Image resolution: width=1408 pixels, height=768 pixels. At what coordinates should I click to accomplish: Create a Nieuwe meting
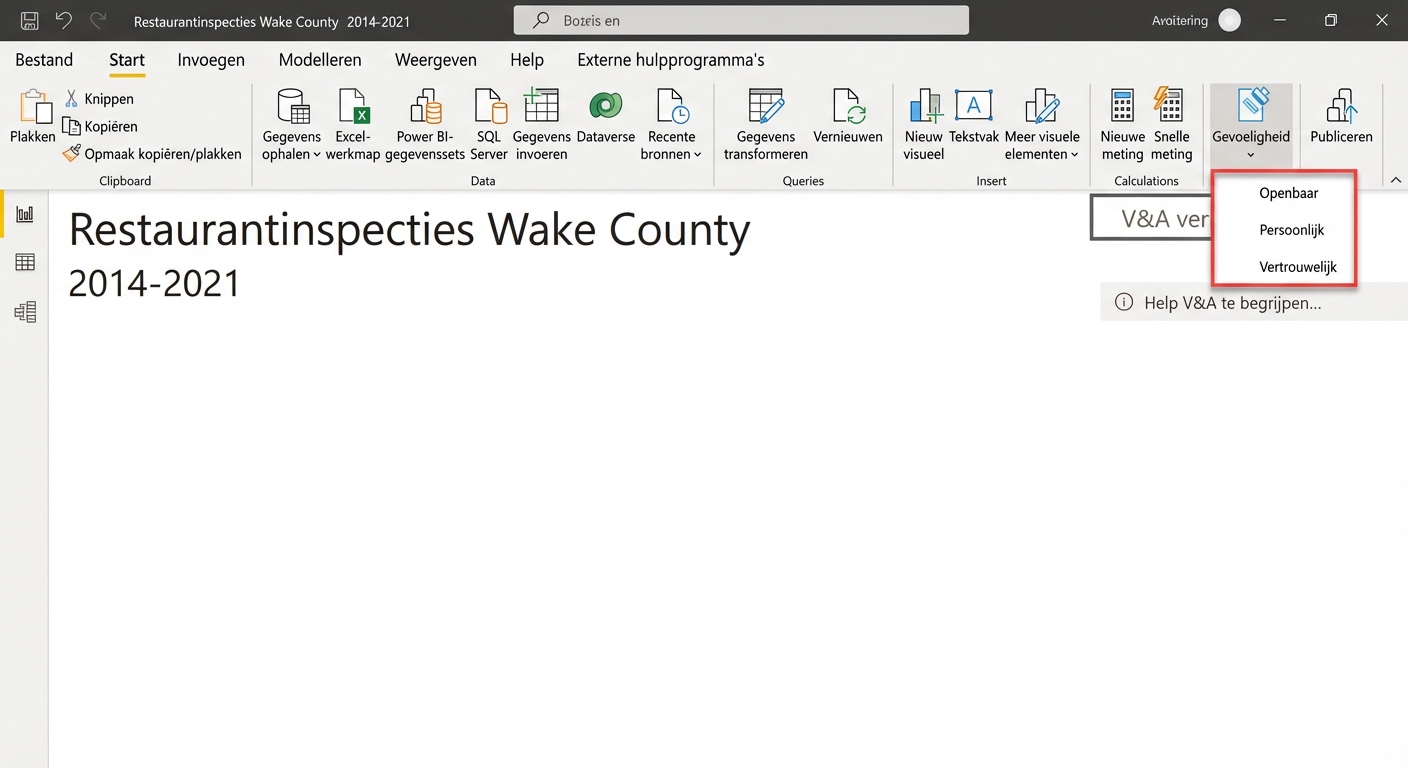click(1121, 122)
